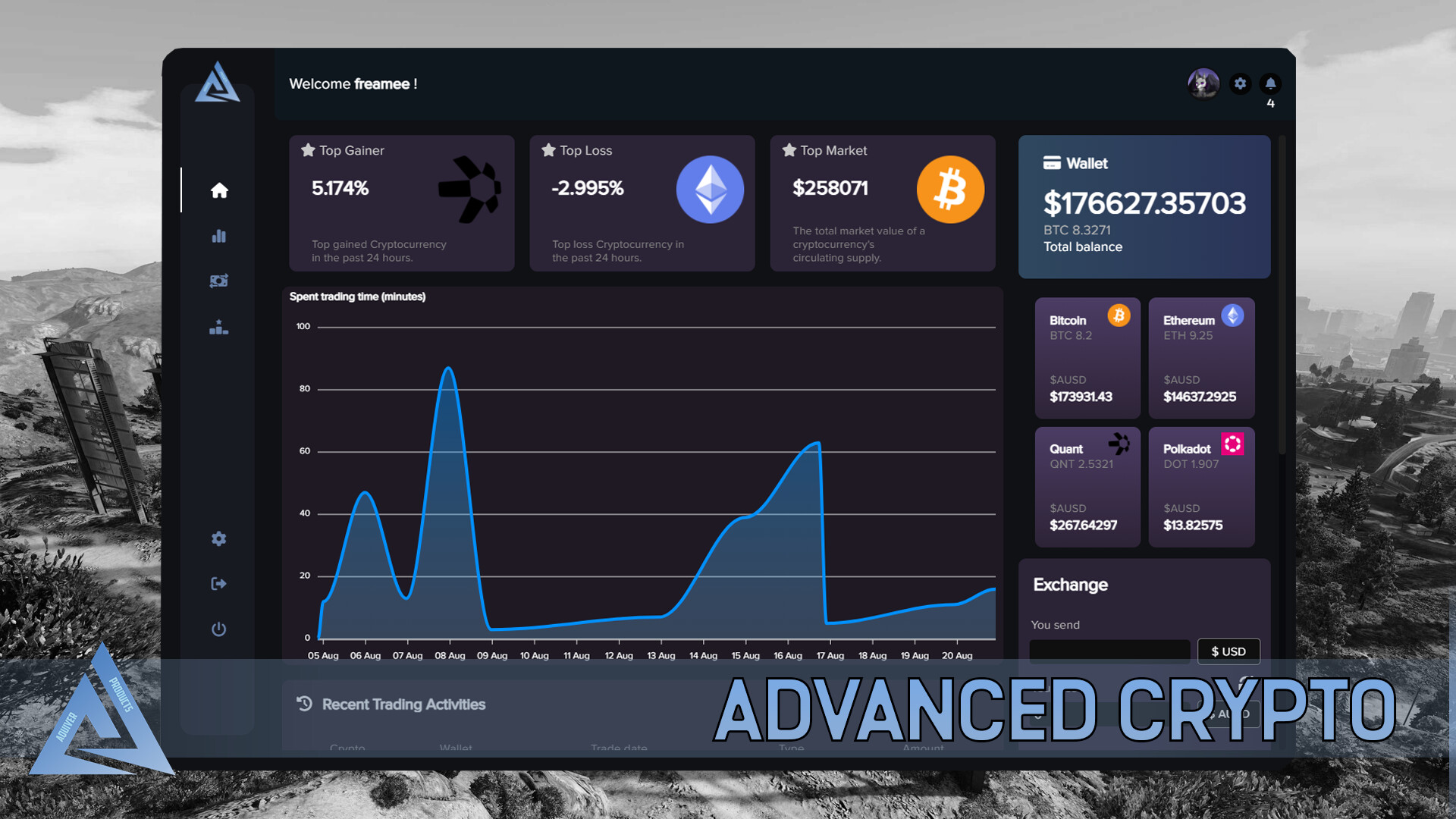1456x819 pixels.
Task: Click the Exchange section heading
Action: point(1070,585)
